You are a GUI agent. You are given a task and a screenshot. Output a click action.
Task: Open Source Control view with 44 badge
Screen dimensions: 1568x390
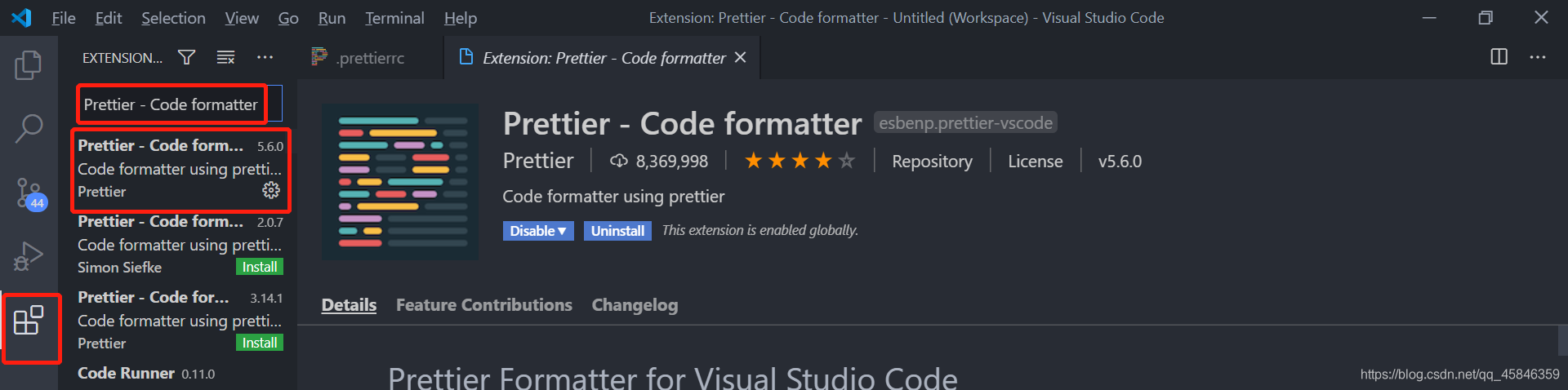point(30,194)
